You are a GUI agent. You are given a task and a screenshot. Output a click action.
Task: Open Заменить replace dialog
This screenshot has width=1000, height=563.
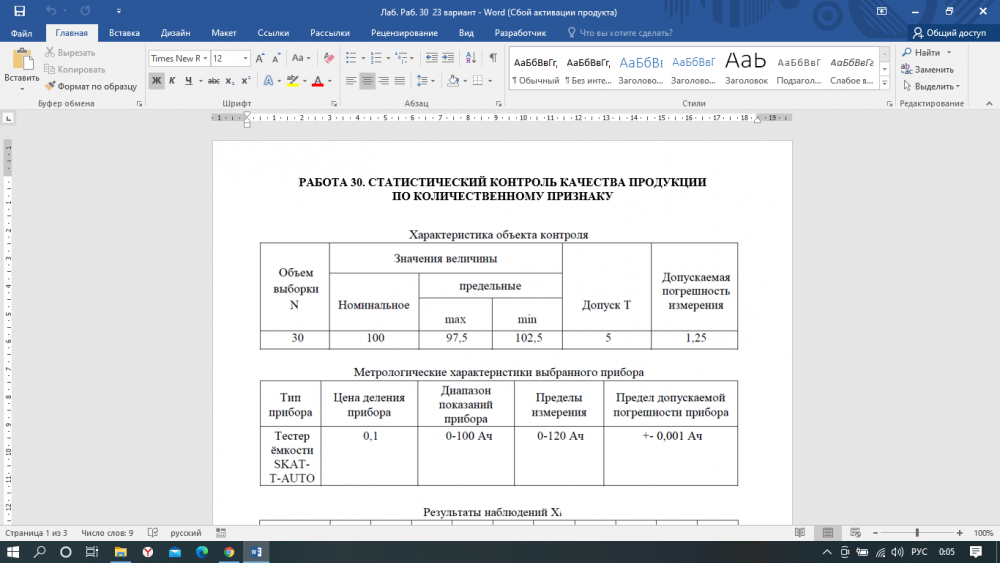point(928,69)
